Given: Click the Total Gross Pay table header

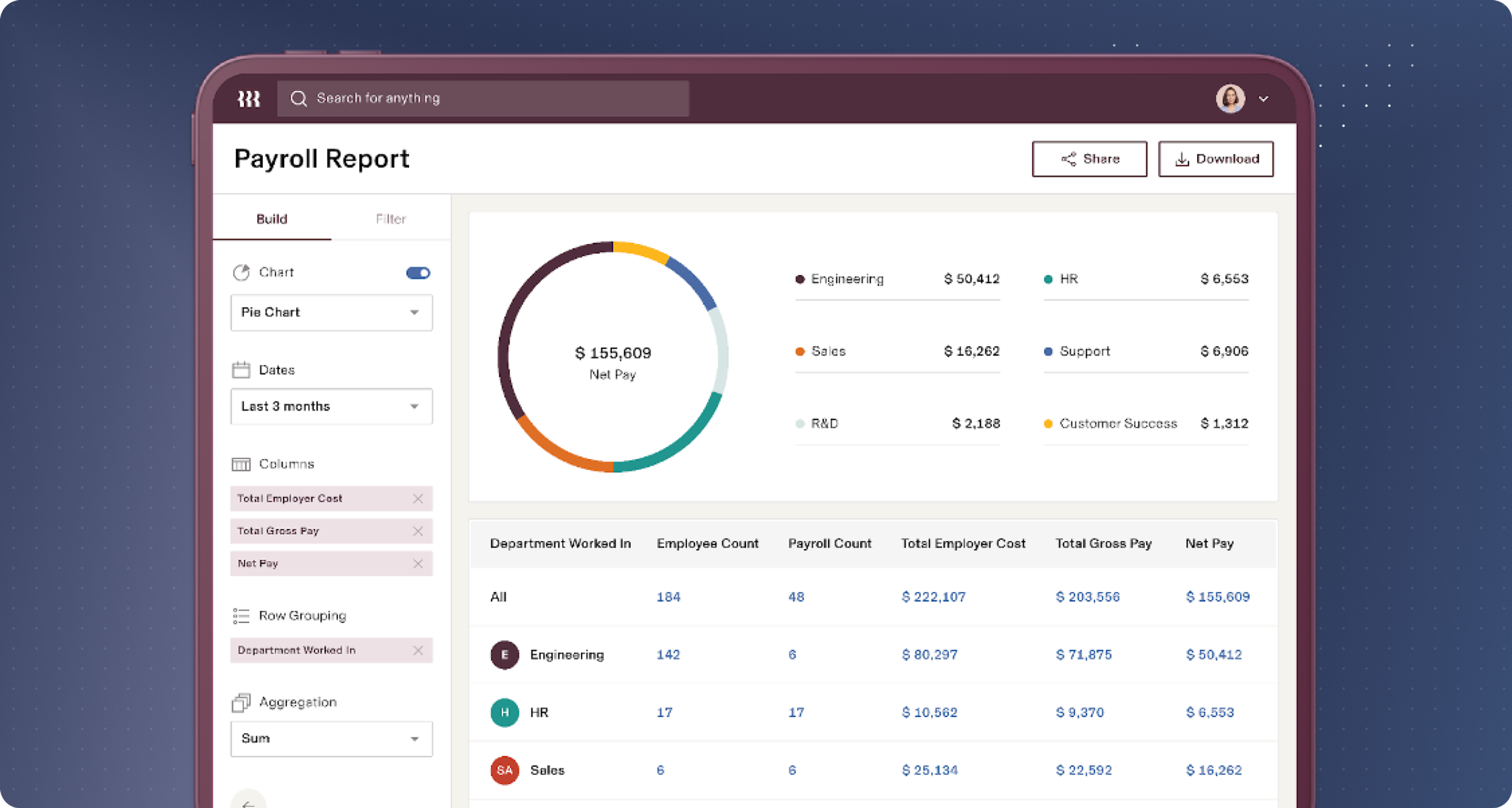Looking at the screenshot, I should click(x=1103, y=543).
